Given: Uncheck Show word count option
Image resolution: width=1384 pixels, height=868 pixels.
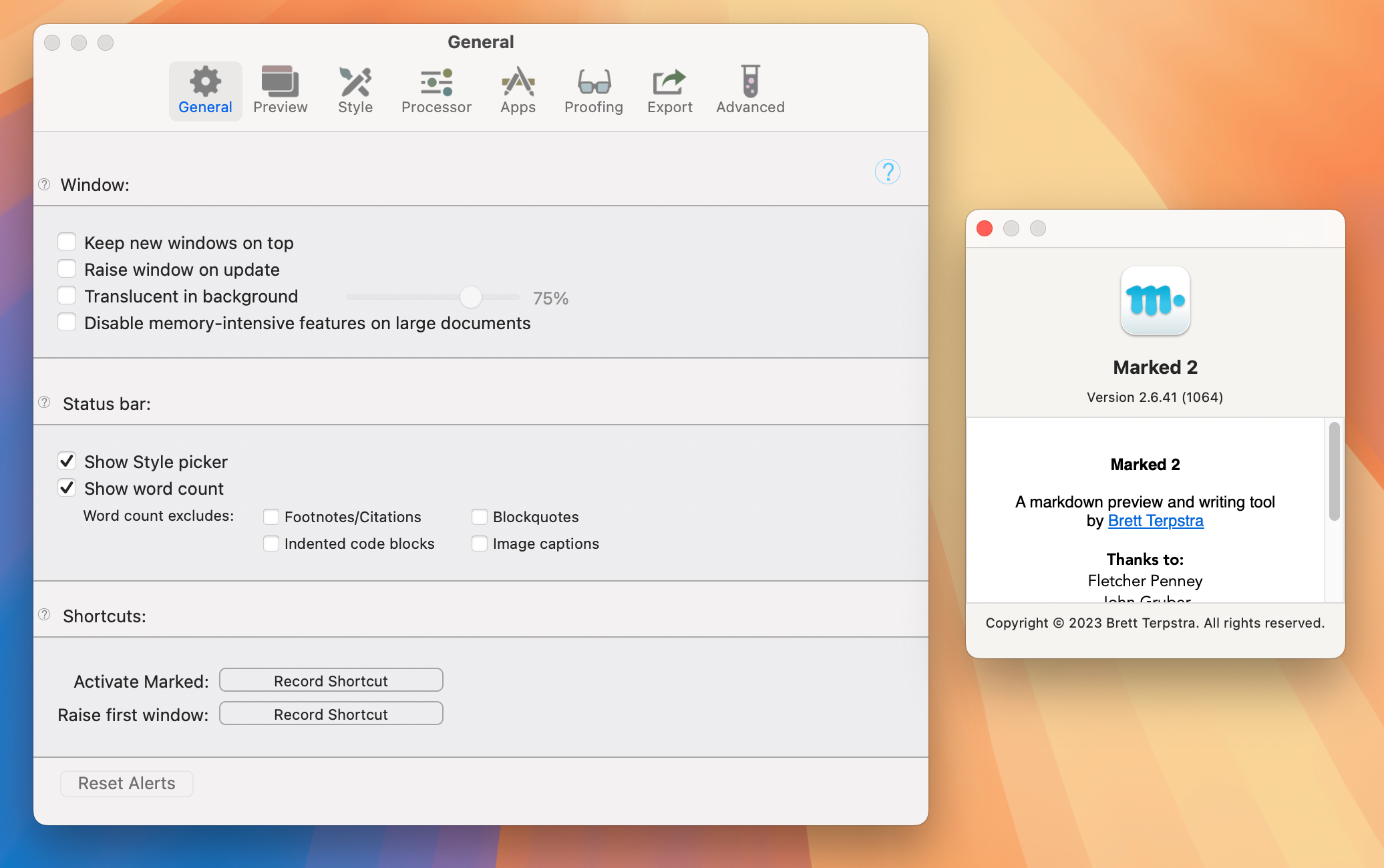Looking at the screenshot, I should [x=66, y=488].
